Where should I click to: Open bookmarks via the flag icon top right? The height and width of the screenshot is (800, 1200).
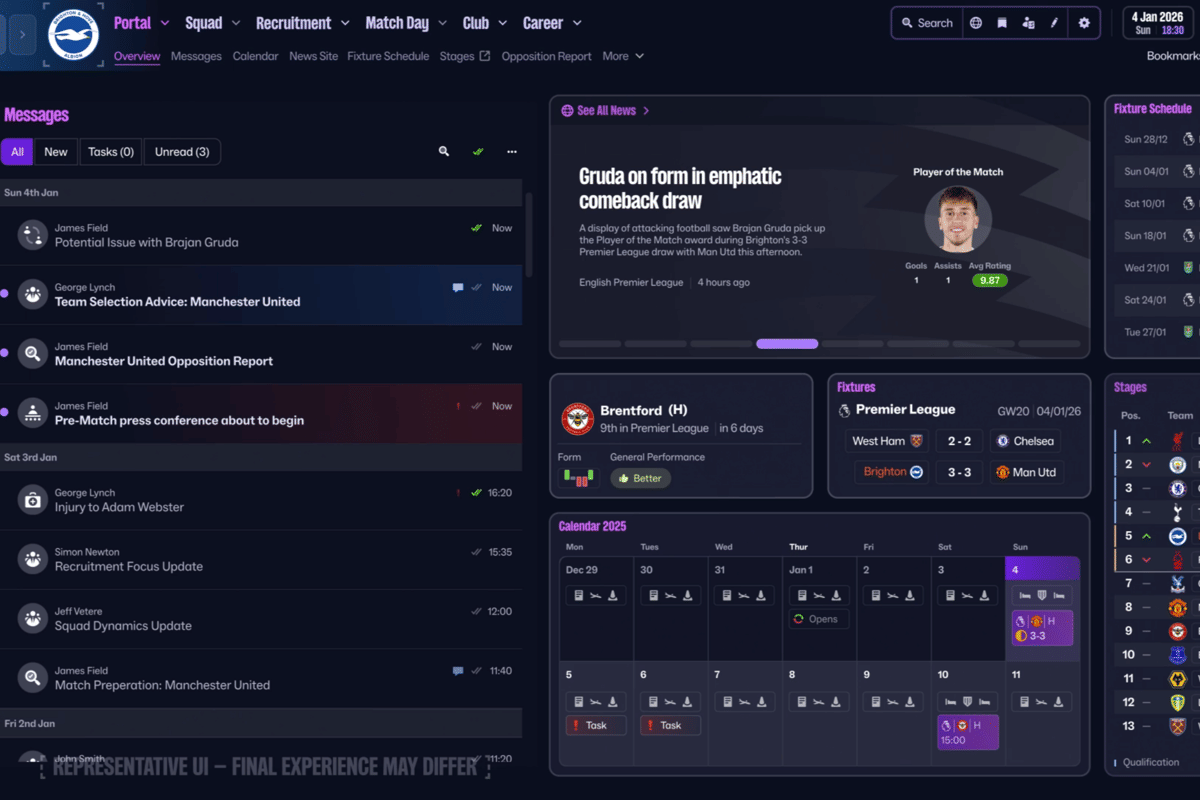(x=1001, y=22)
